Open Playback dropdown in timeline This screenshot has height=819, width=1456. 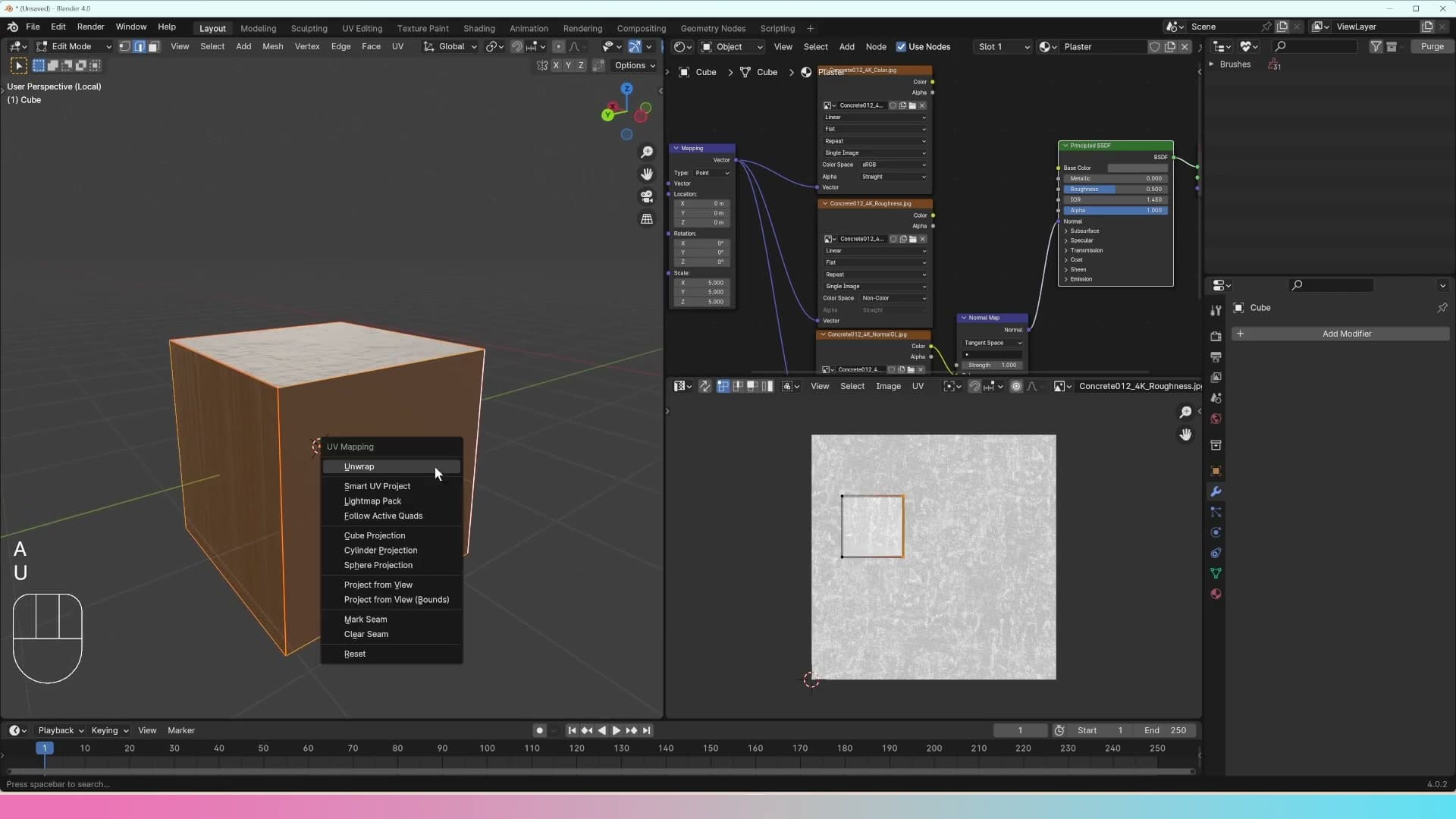(x=60, y=730)
